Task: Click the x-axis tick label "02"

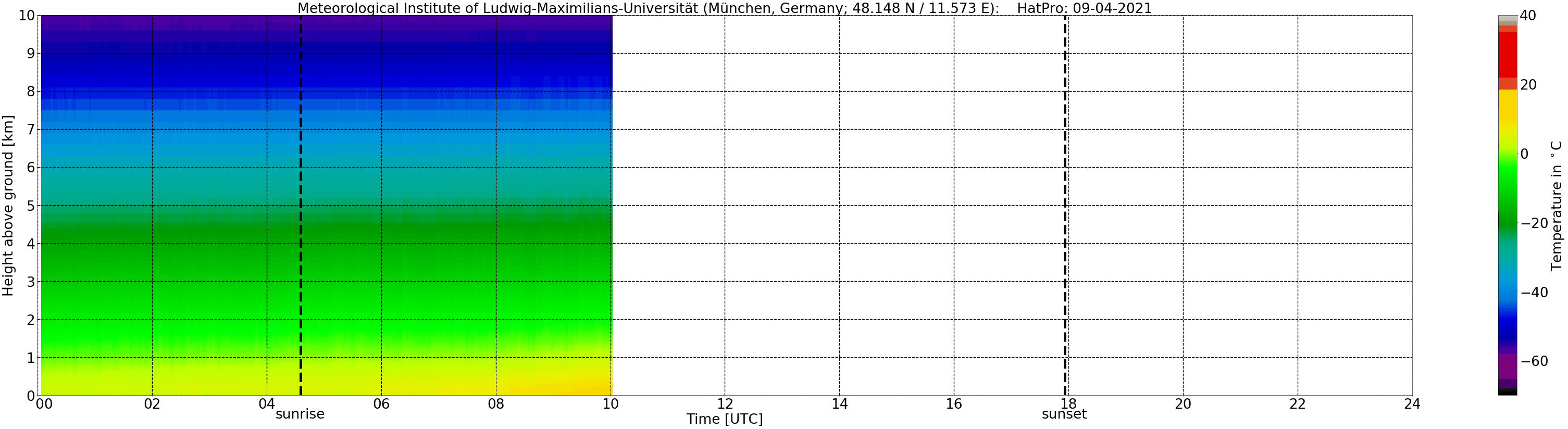Action: (x=152, y=403)
